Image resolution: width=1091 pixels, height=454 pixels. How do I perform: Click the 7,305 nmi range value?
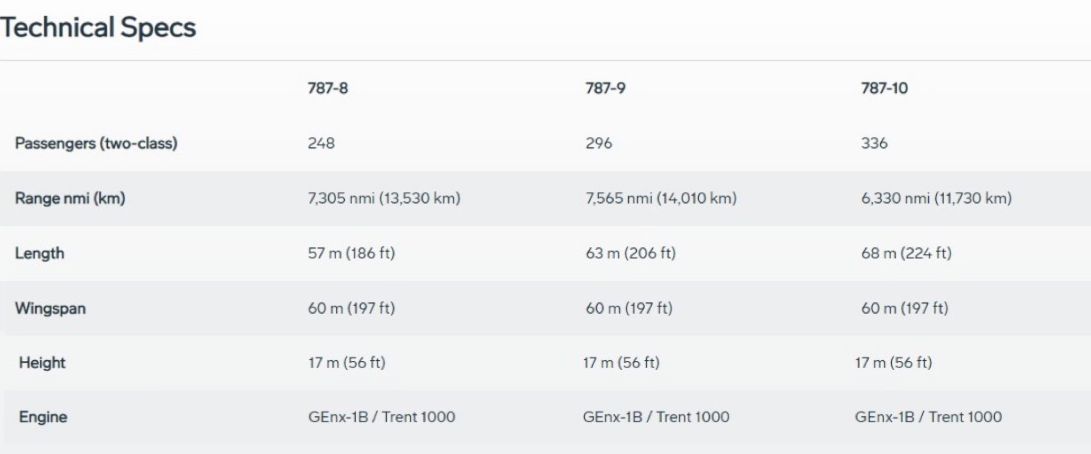point(384,199)
